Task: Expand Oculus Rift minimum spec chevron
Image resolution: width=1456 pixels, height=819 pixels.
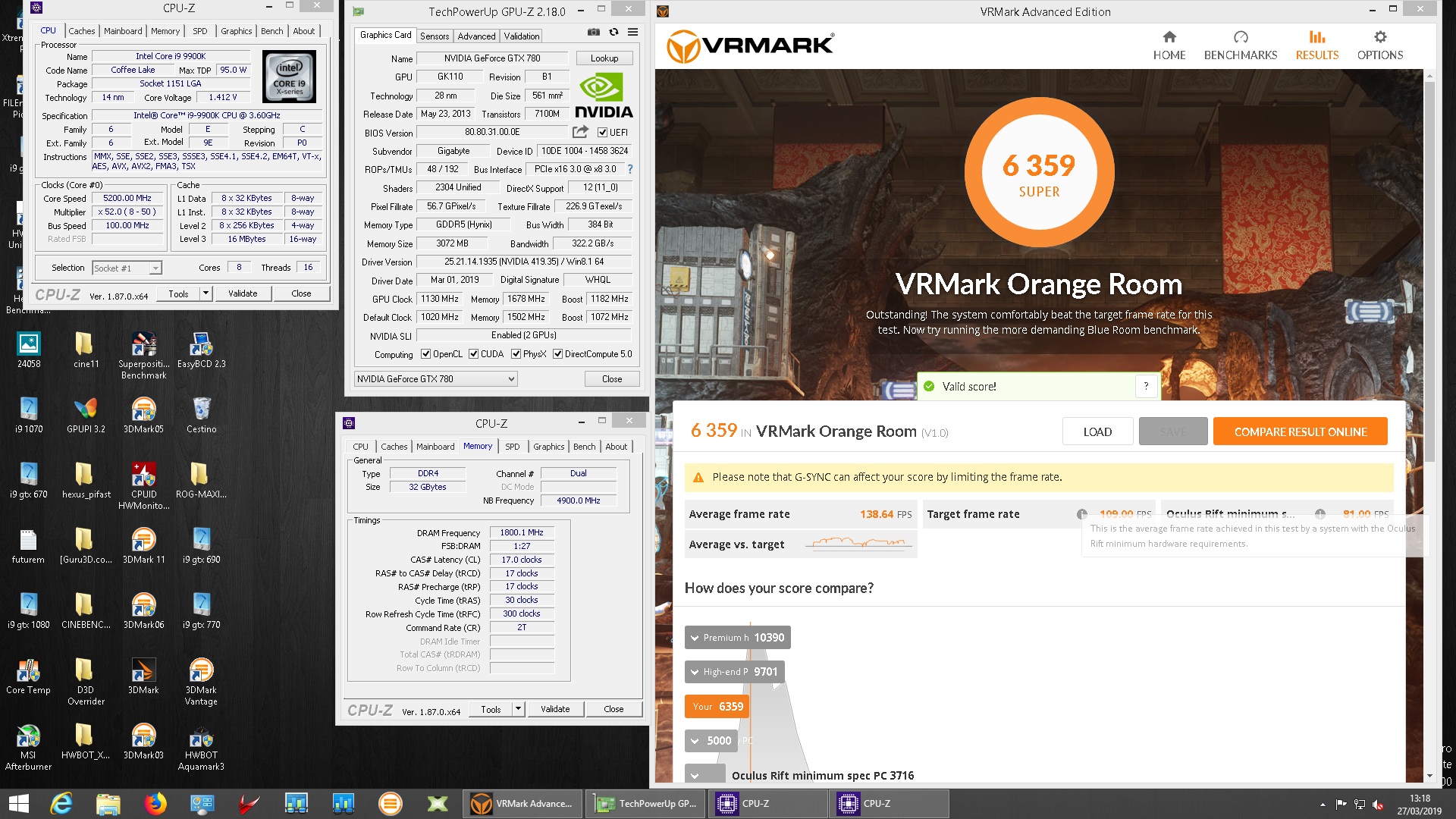Action: (694, 776)
